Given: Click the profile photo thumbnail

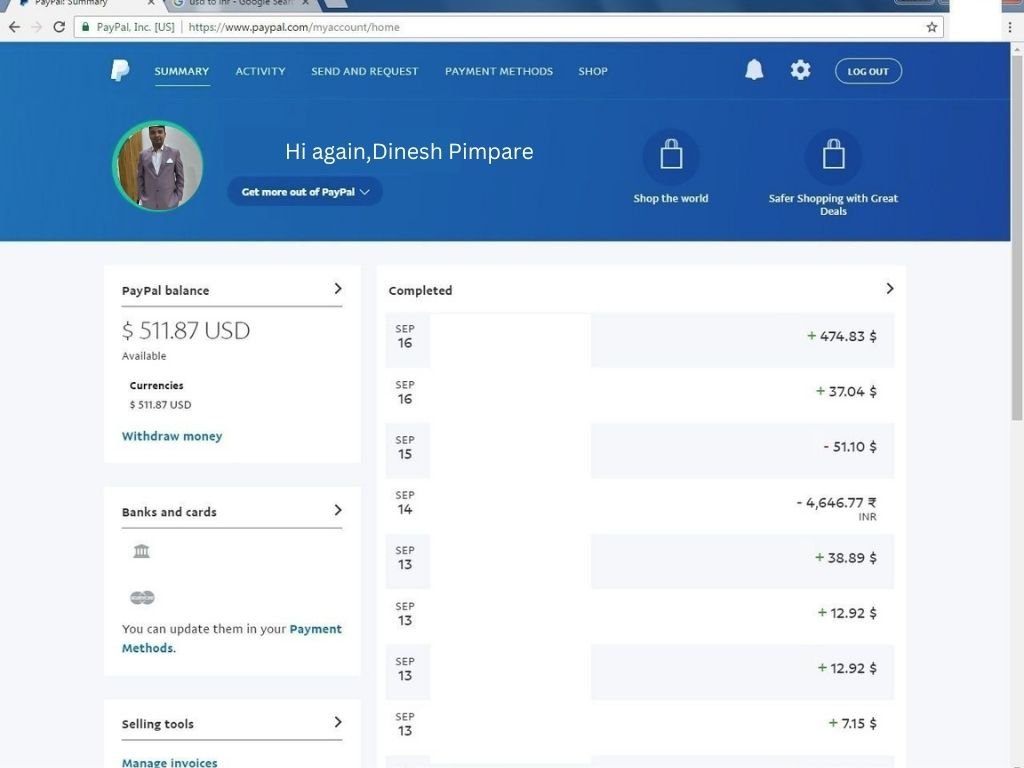Looking at the screenshot, I should pos(157,166).
